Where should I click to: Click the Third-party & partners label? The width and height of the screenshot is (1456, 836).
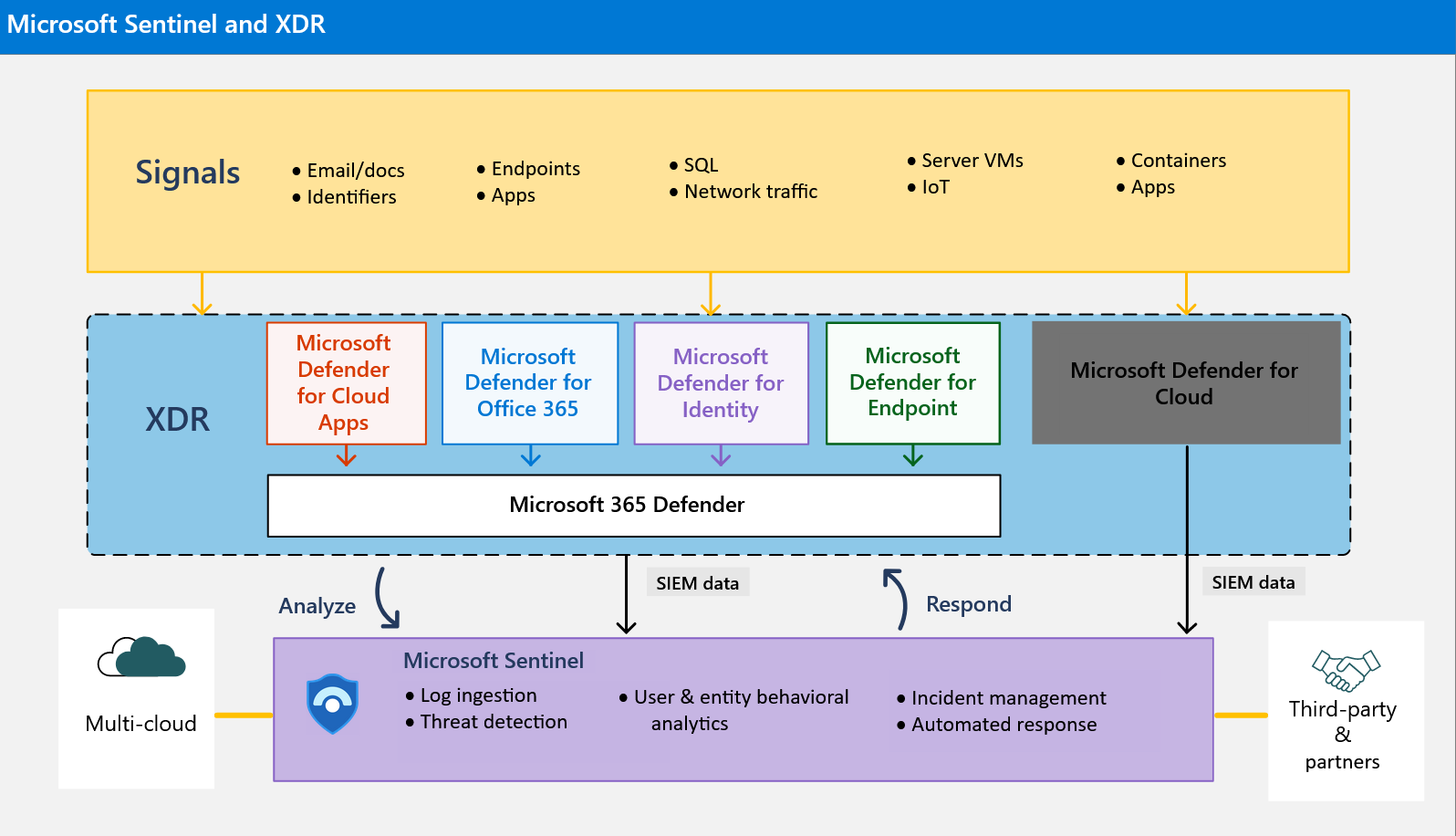pos(1343,736)
